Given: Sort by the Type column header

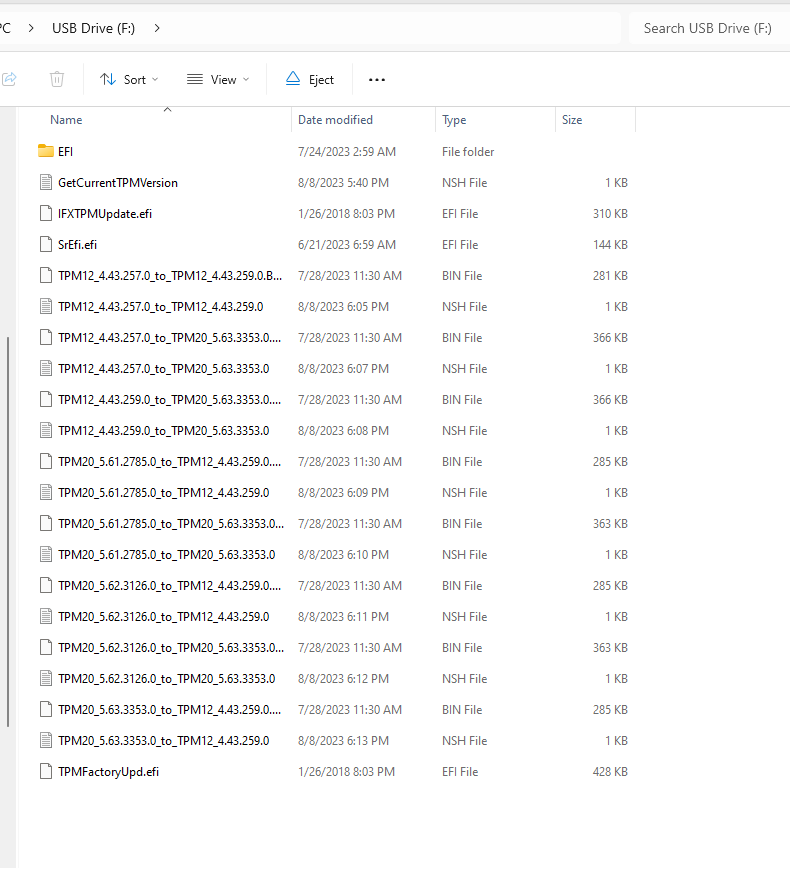Looking at the screenshot, I should (454, 120).
